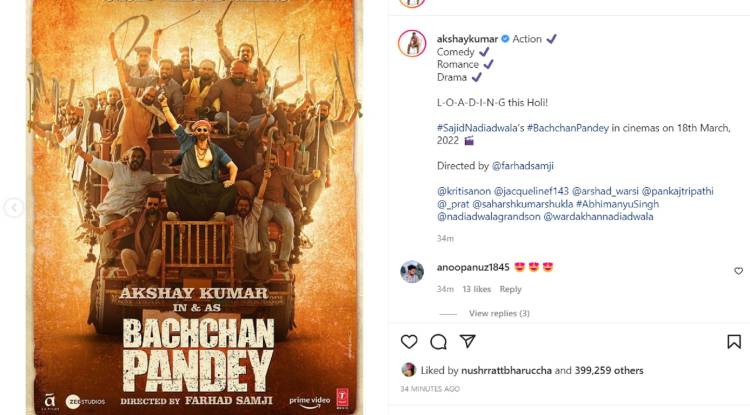The image size is (750, 415).
Task: Expand View replies (3)
Action: pos(499,313)
